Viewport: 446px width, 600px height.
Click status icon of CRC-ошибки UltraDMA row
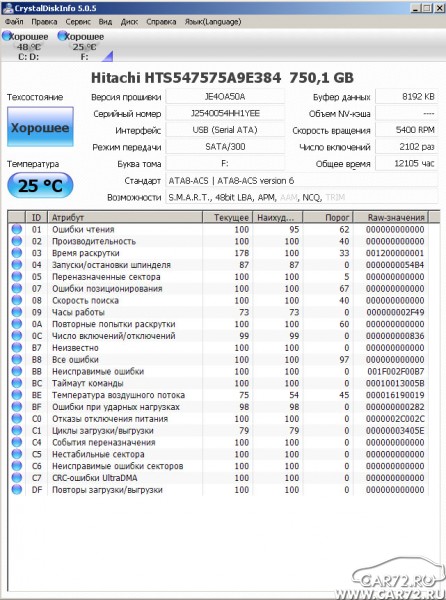pos(16,478)
